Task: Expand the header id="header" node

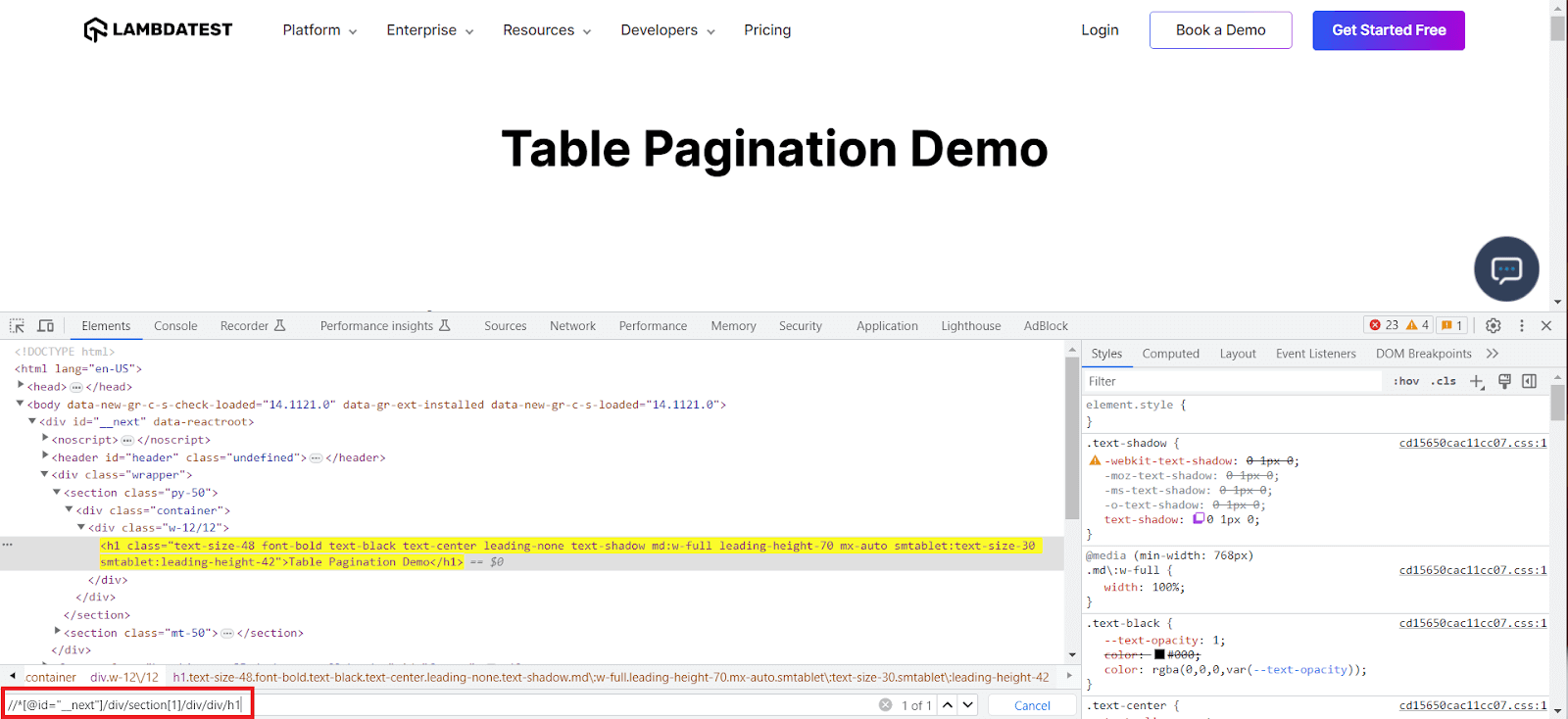Action: [45, 456]
